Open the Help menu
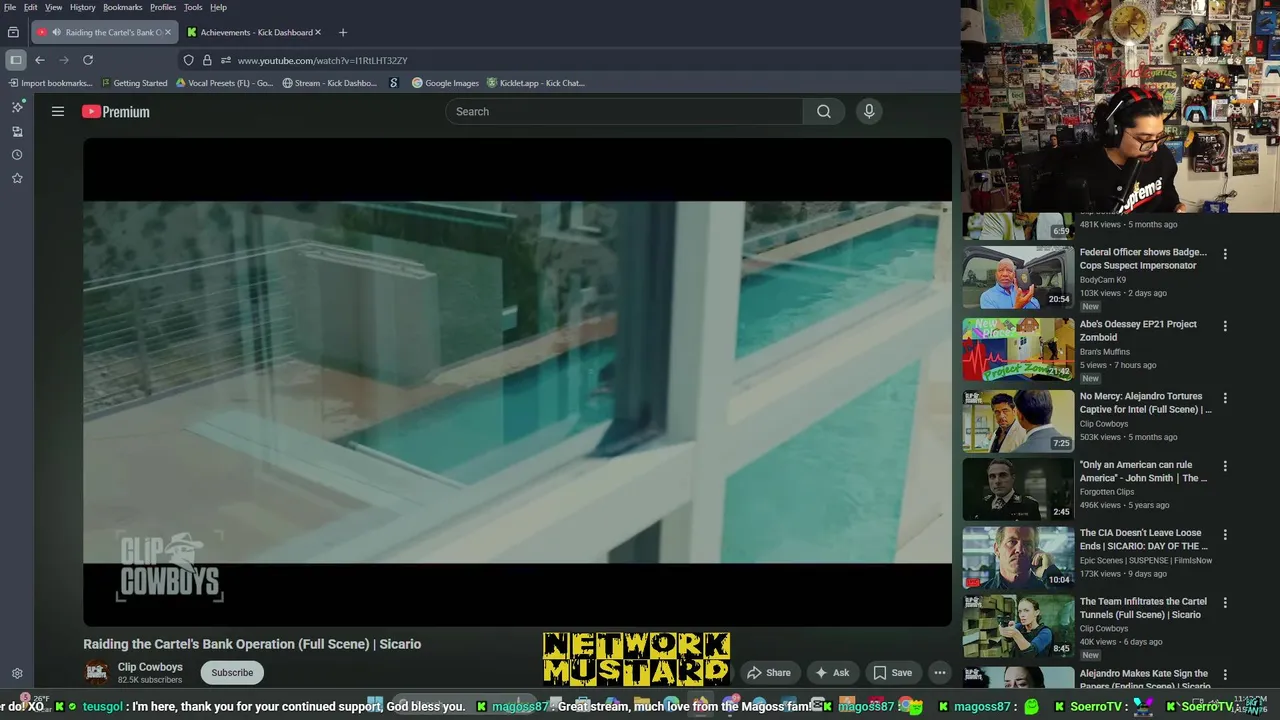The height and width of the screenshot is (720, 1280). click(x=218, y=7)
